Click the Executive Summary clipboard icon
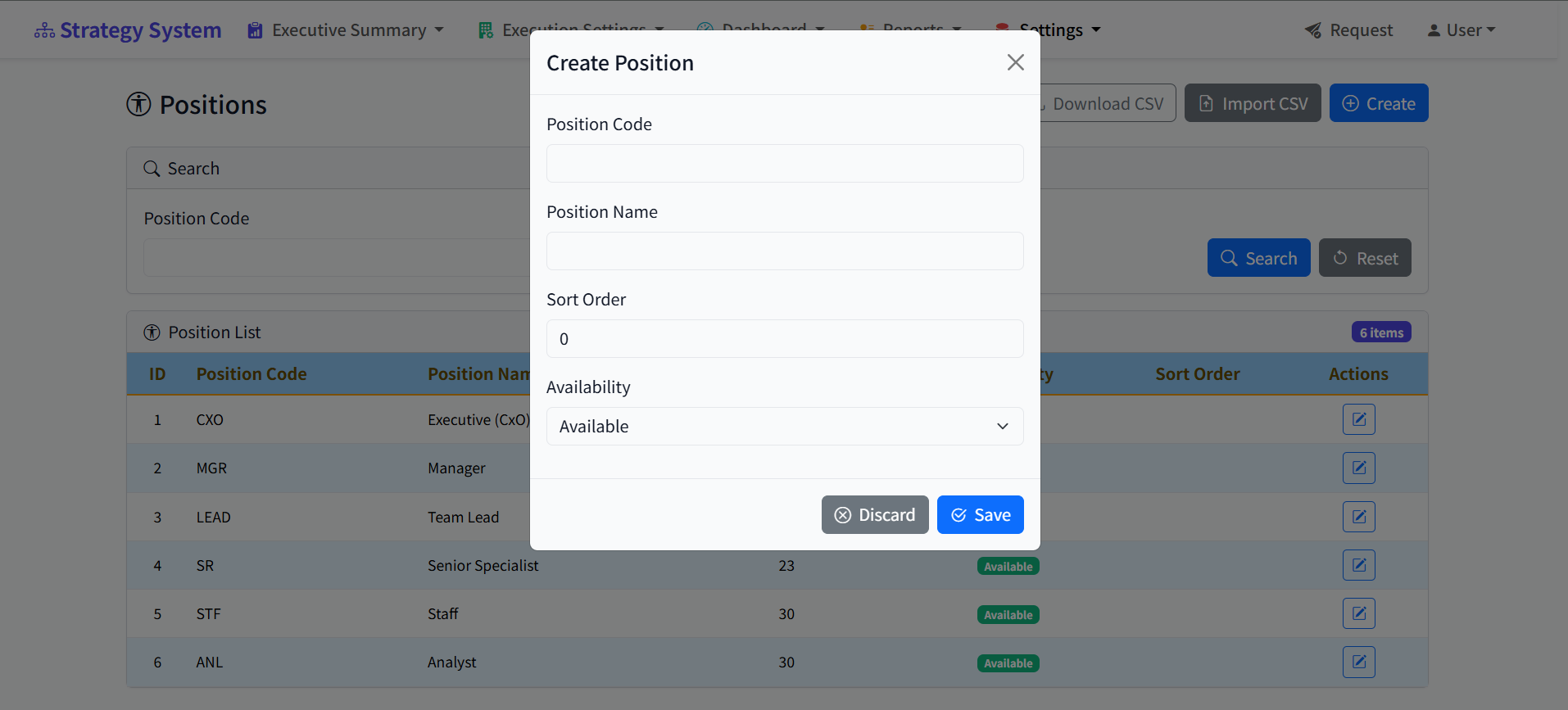The image size is (1568, 710). (x=256, y=30)
